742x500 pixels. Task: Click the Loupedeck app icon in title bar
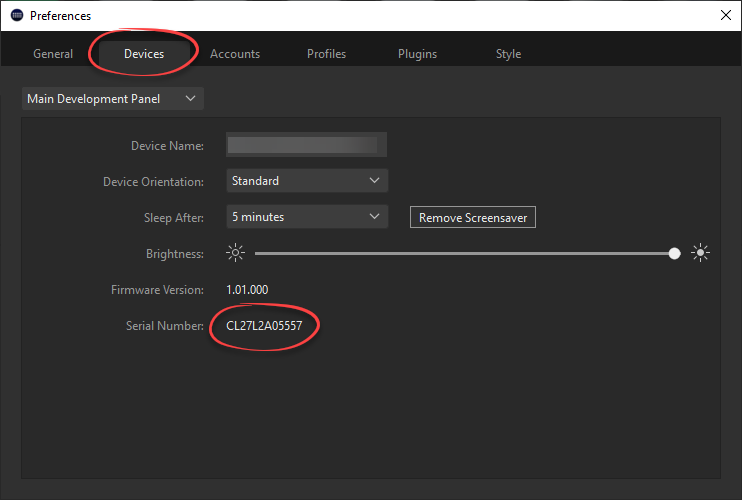pyautogui.click(x=16, y=15)
